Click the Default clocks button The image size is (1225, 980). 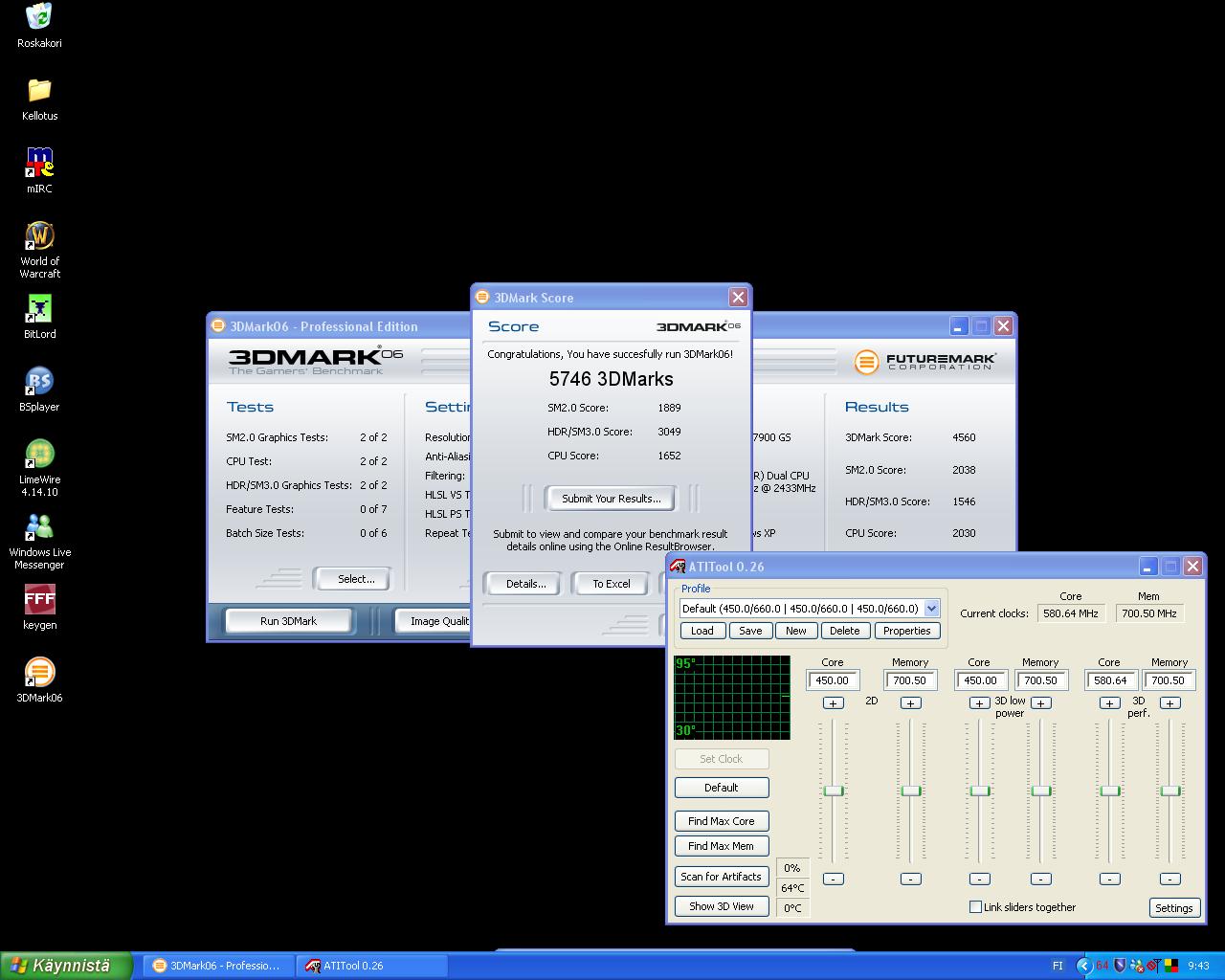[722, 788]
